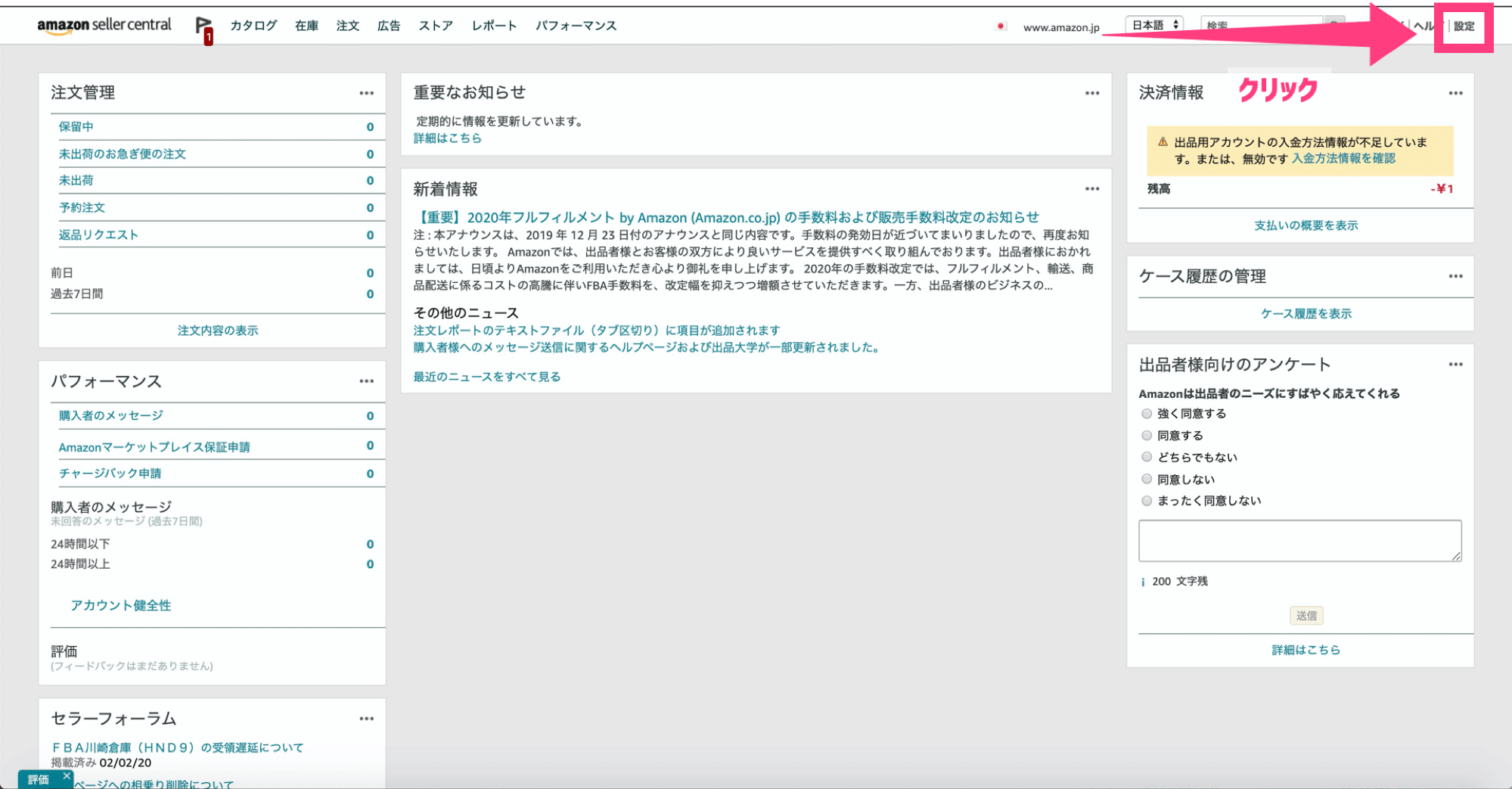The image size is (1512, 789).
Task: Choose まったく同意しない radio button
Action: (1147, 501)
